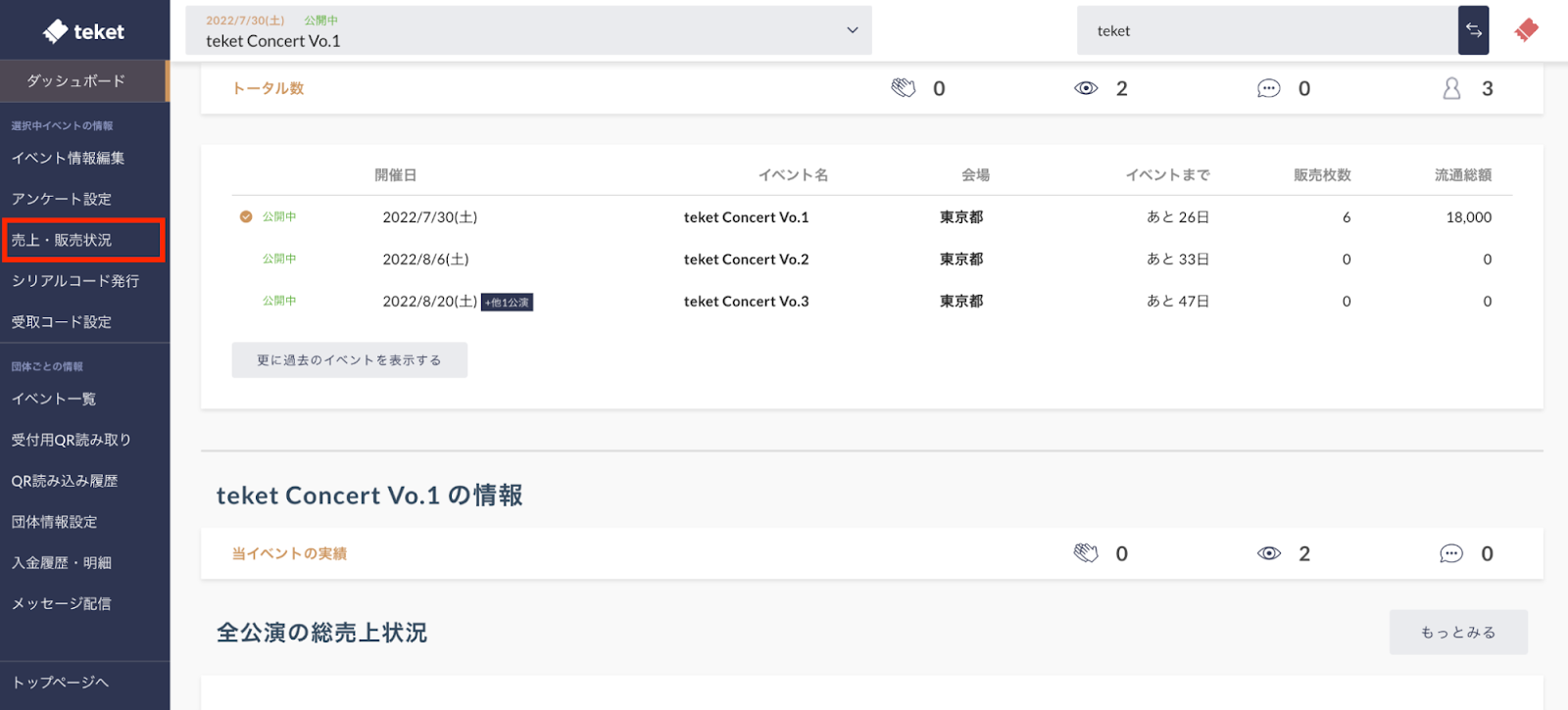Click the +他1公演 badge
Viewport: 1568px width, 710px height.
pos(507,303)
